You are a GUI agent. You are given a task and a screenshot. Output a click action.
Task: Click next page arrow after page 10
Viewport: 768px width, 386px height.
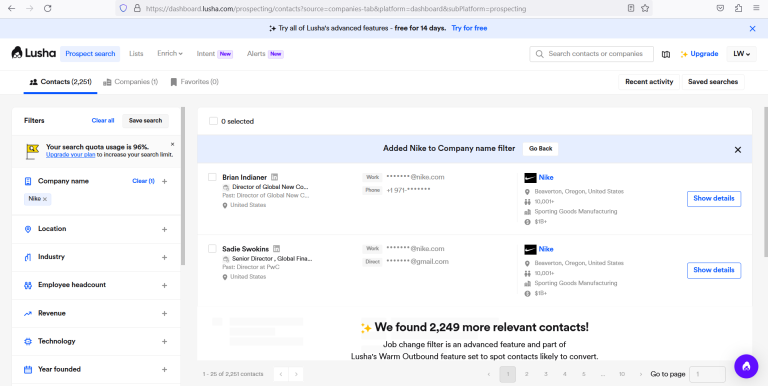(641, 374)
